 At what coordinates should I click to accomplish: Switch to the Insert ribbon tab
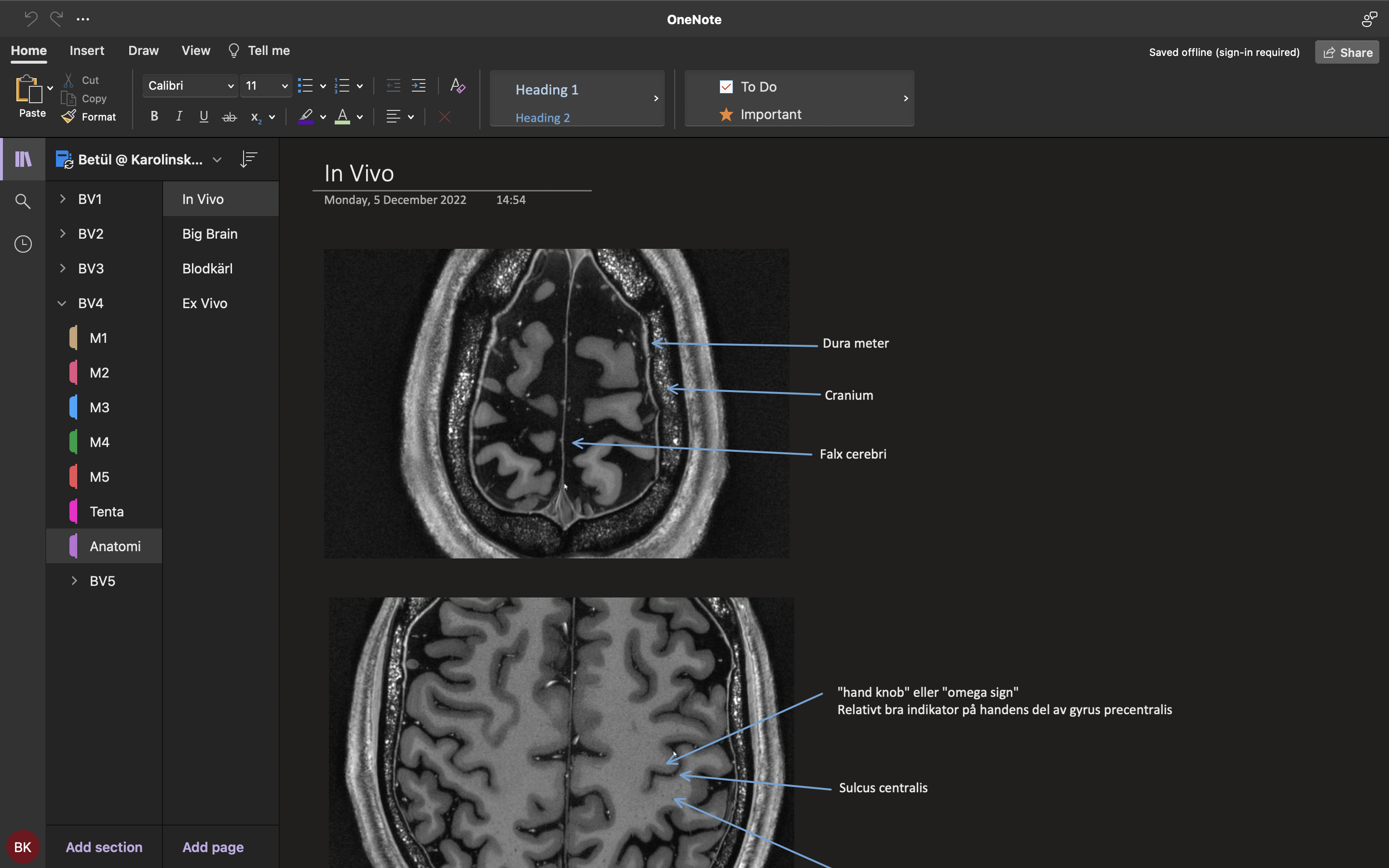pyautogui.click(x=87, y=51)
